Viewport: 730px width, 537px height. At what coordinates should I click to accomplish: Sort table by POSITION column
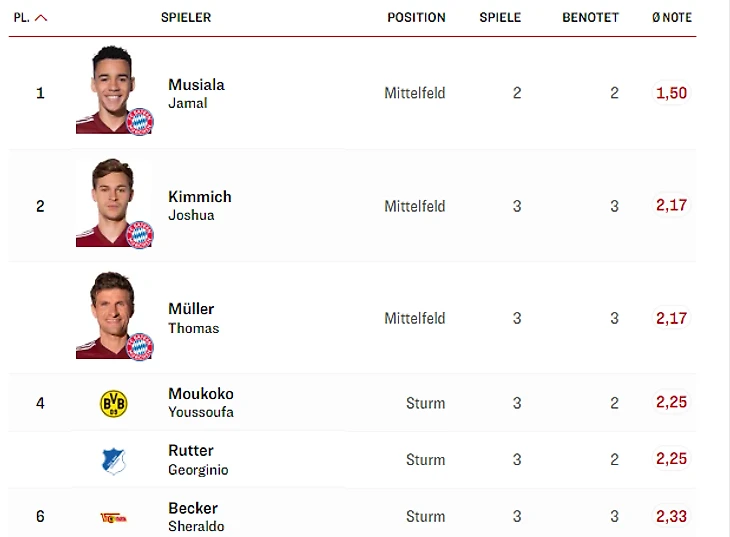click(416, 18)
